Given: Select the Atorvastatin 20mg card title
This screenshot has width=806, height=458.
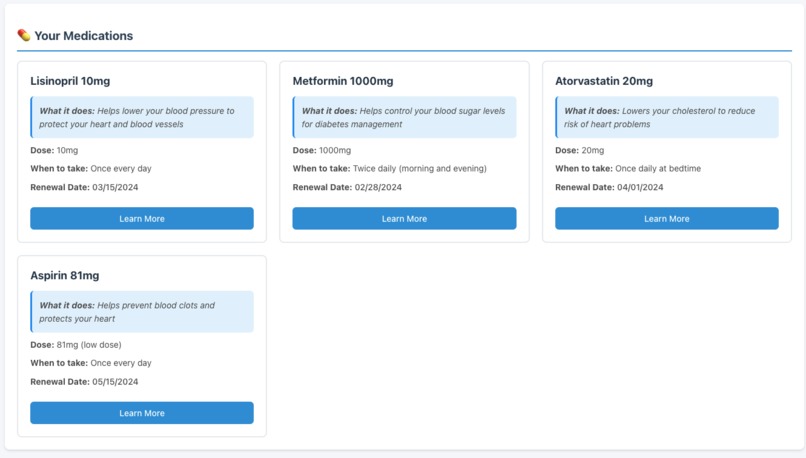Looking at the screenshot, I should (x=604, y=81).
